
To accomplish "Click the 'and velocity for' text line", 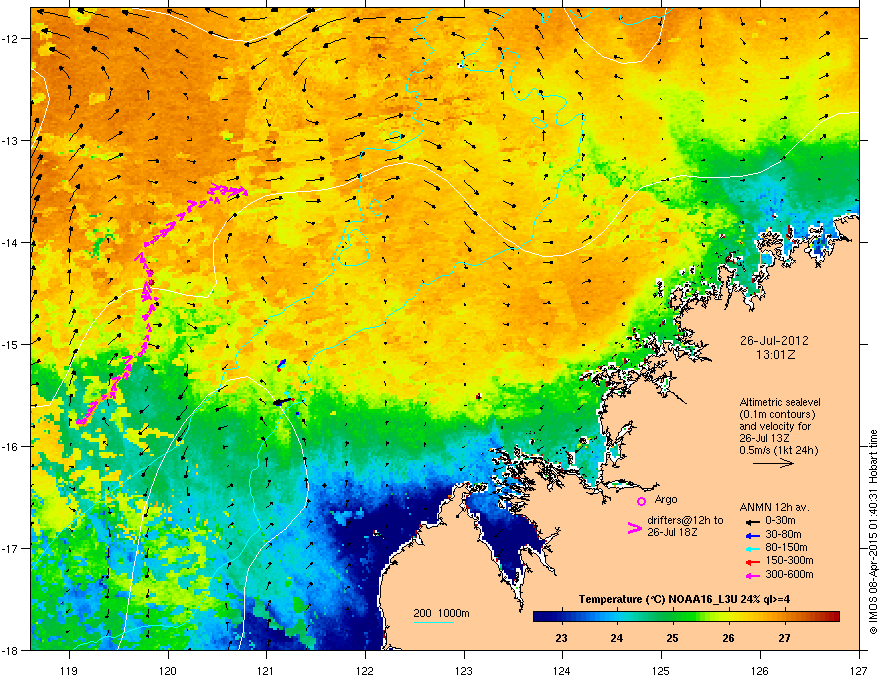I will 775,426.
